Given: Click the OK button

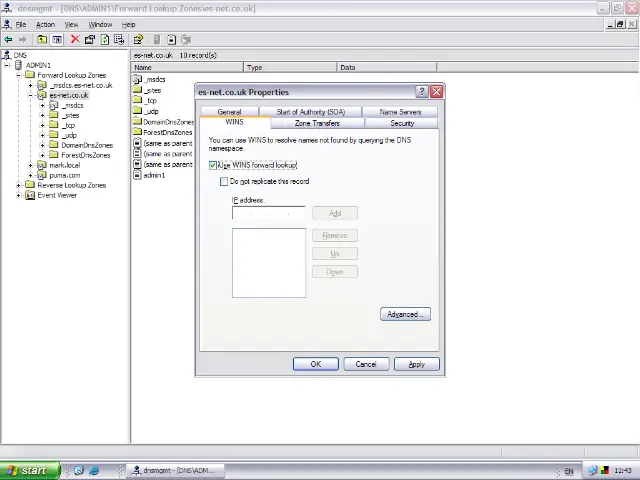Looking at the screenshot, I should pyautogui.click(x=316, y=364).
